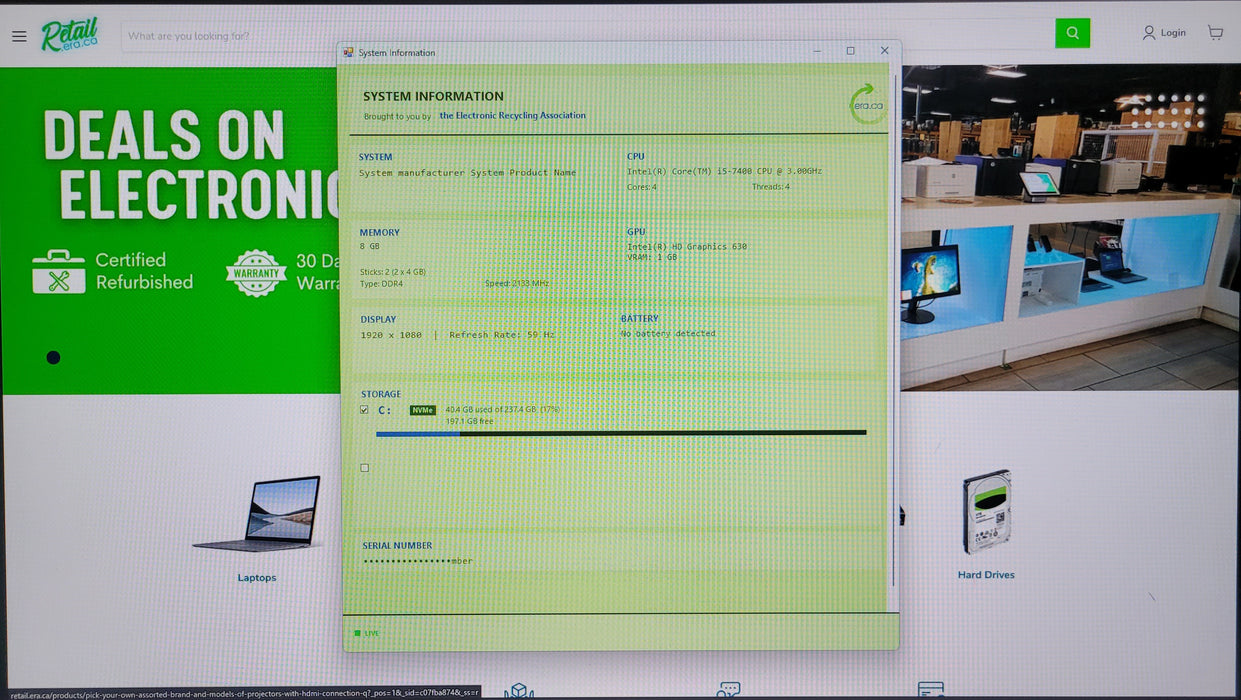
Task: Click the black carousel dot on the banner
Action: click(x=53, y=357)
